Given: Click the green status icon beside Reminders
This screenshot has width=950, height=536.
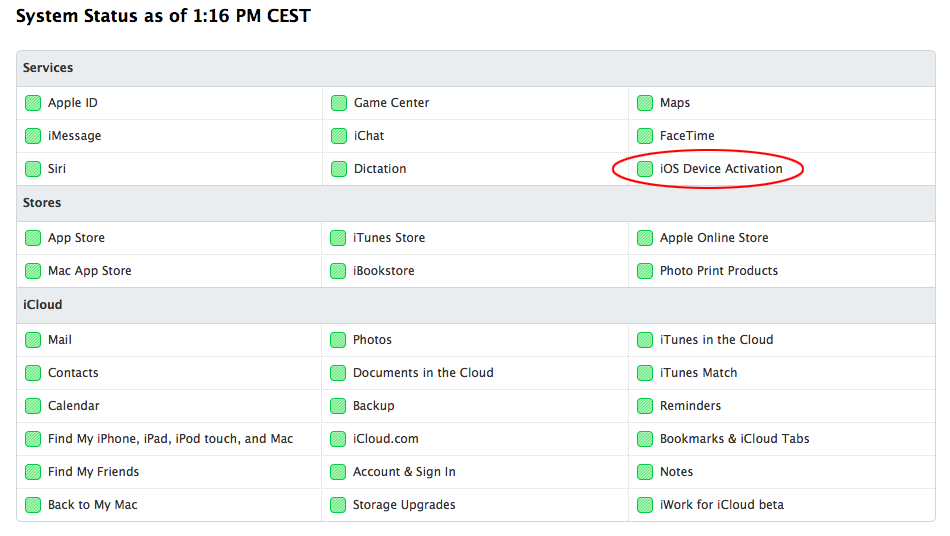Looking at the screenshot, I should pyautogui.click(x=645, y=406).
